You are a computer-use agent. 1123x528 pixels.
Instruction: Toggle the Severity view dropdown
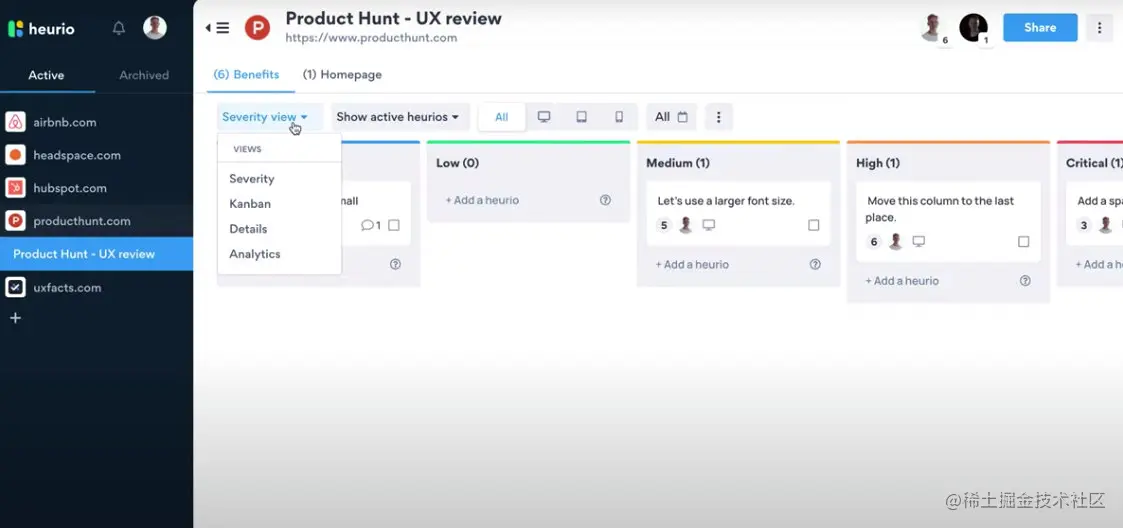point(265,117)
